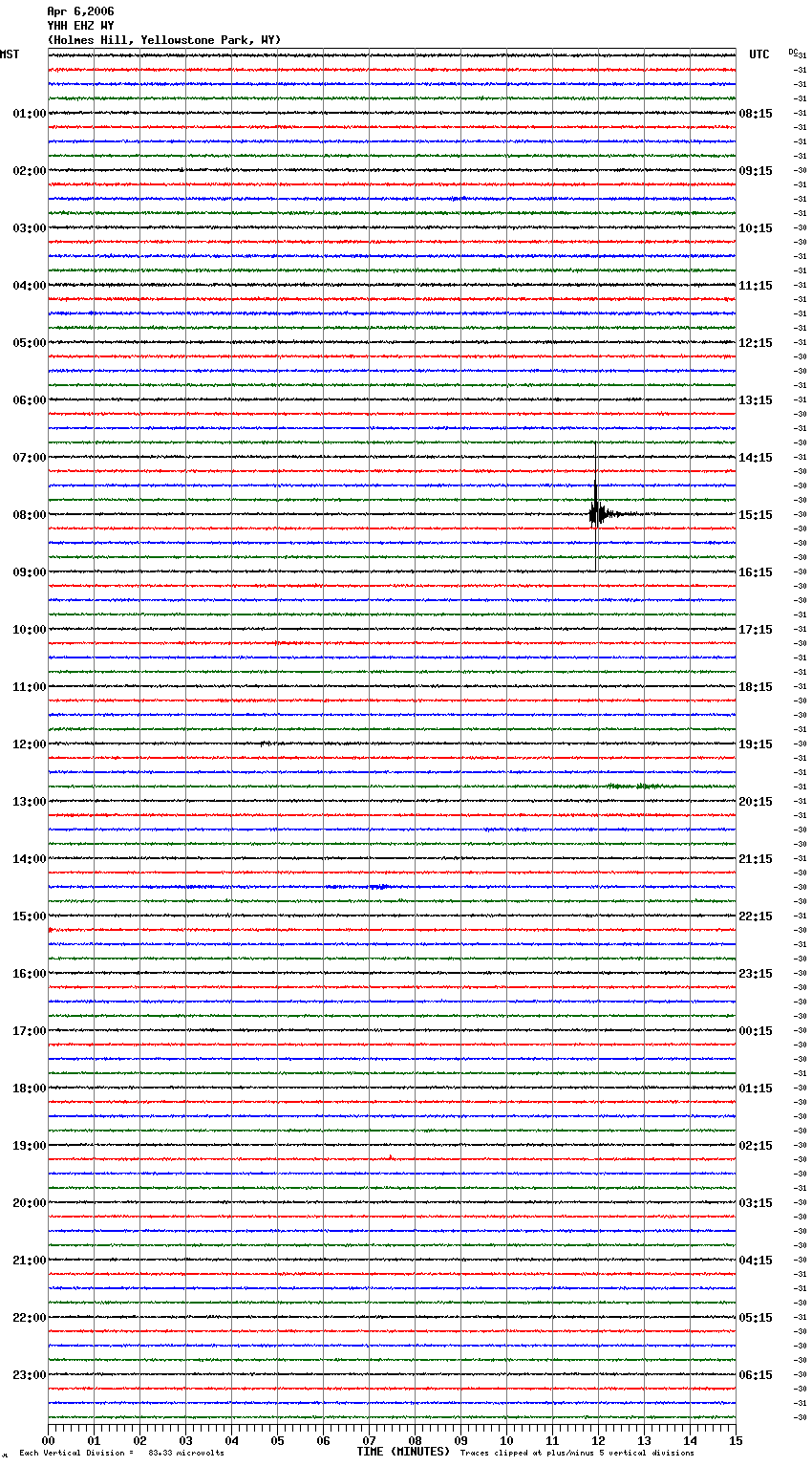This screenshot has width=812, height=1466.
Task: Click the MST time label '08:00'
Action: pyautogui.click(x=30, y=515)
